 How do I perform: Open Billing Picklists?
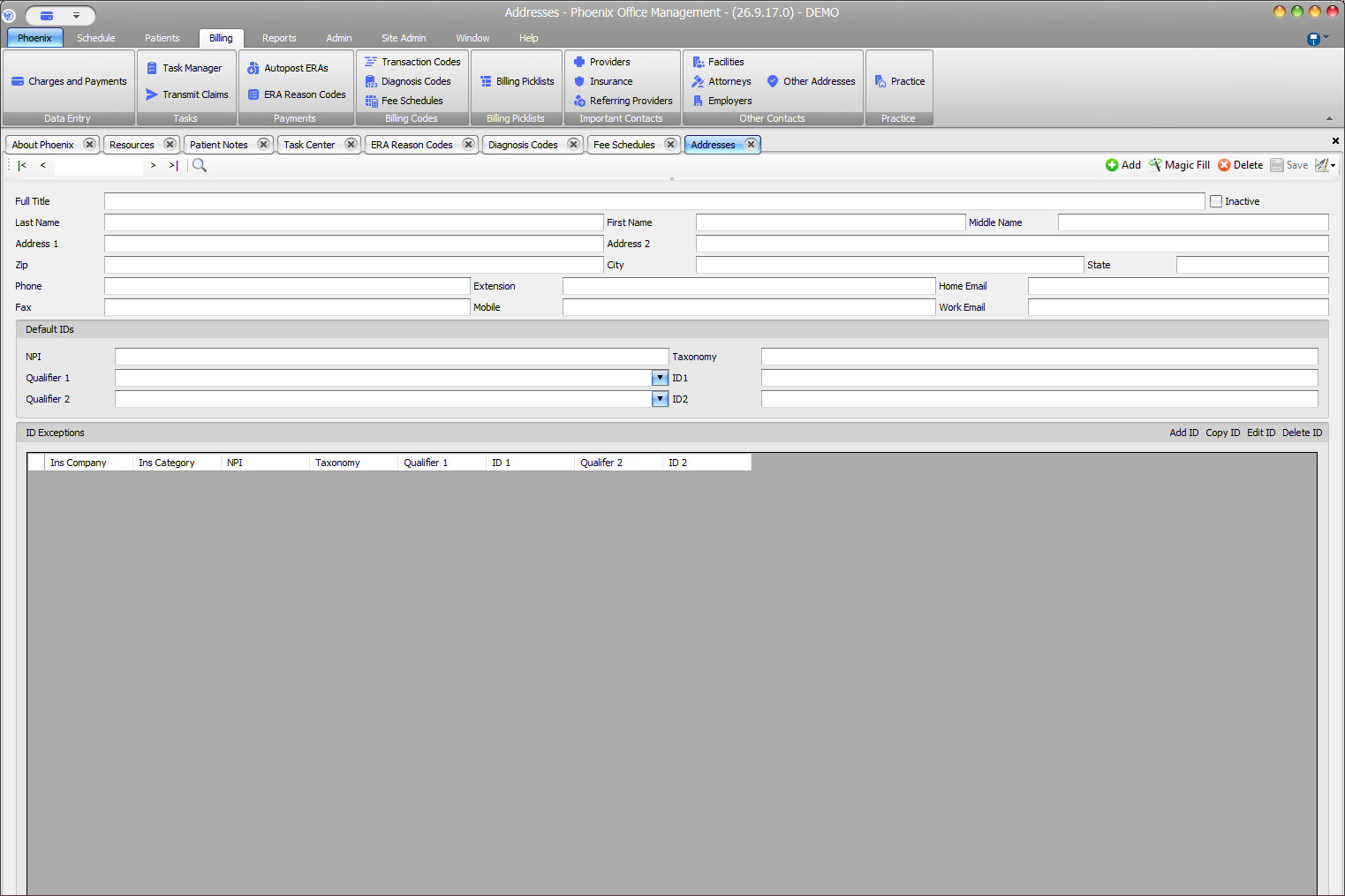pyautogui.click(x=517, y=81)
